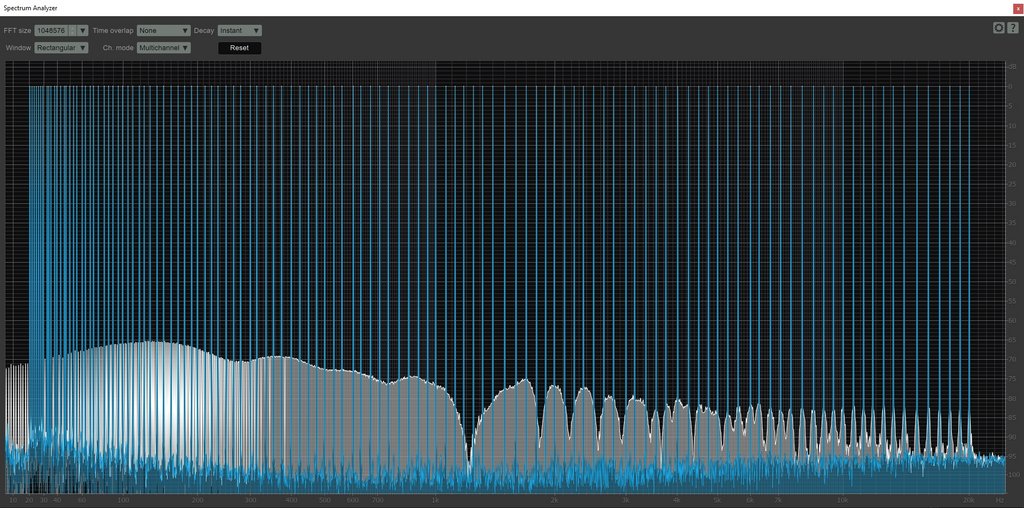Click the 2k frequency axis label
1024x508 pixels.
click(x=554, y=500)
